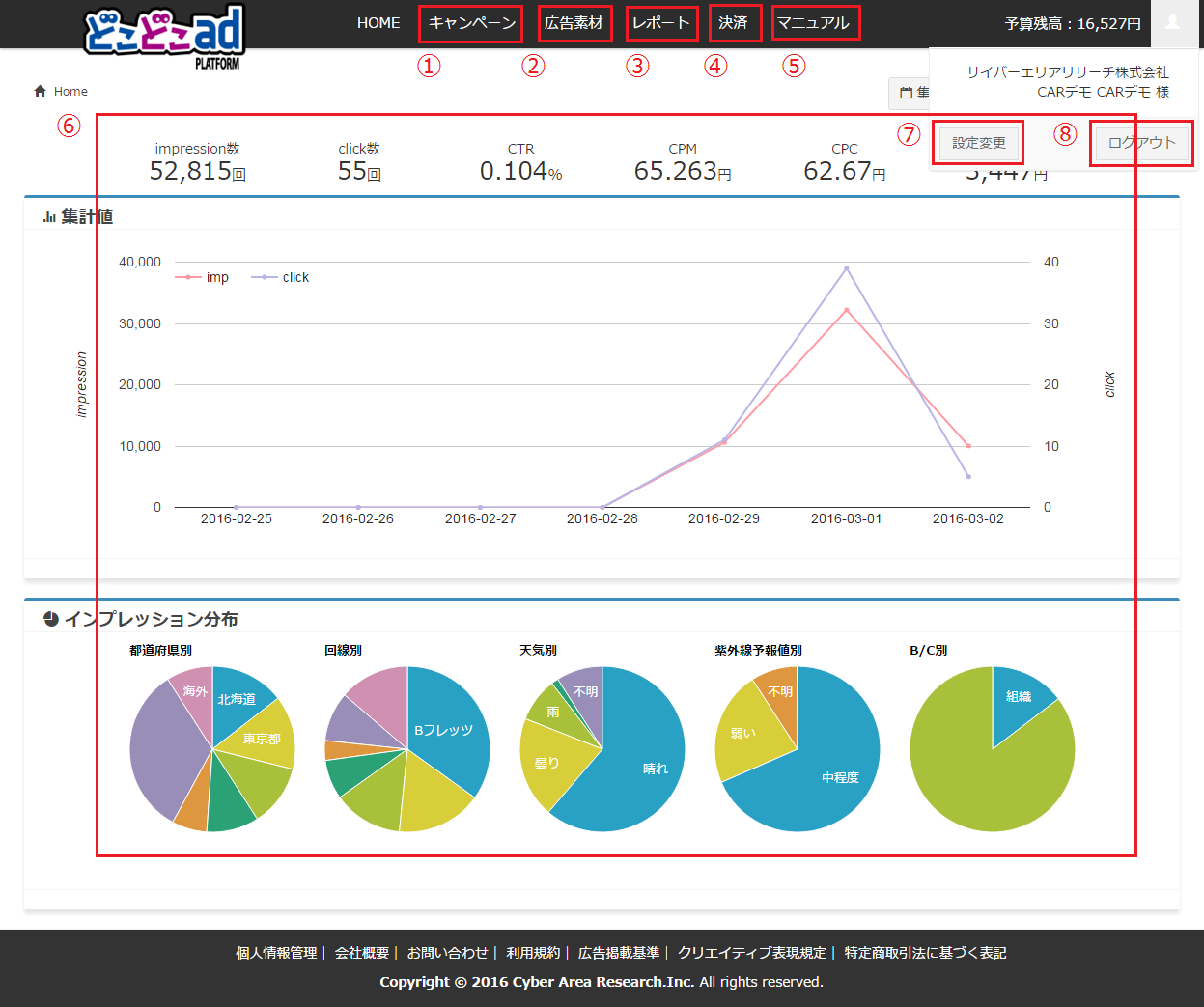Click the click-line peak point at 2016-03-01

847,268
